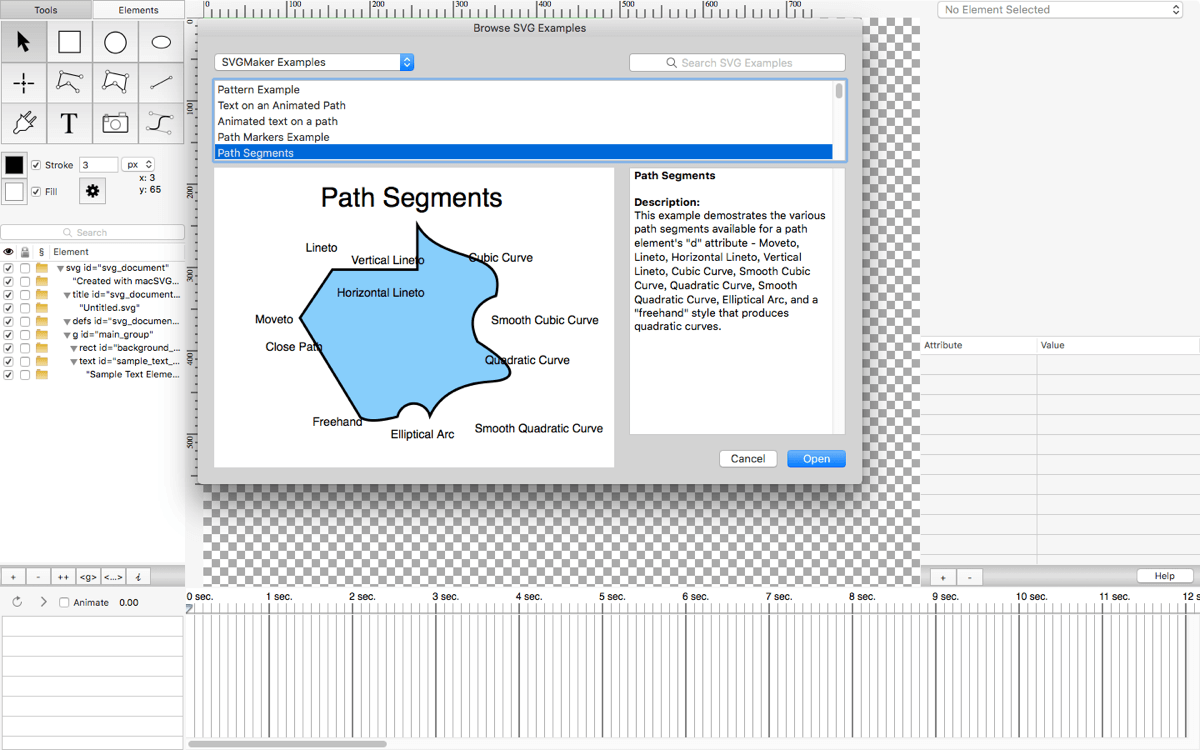Open the px stroke unit dropdown
Image resolution: width=1200 pixels, height=750 pixels.
coord(138,165)
